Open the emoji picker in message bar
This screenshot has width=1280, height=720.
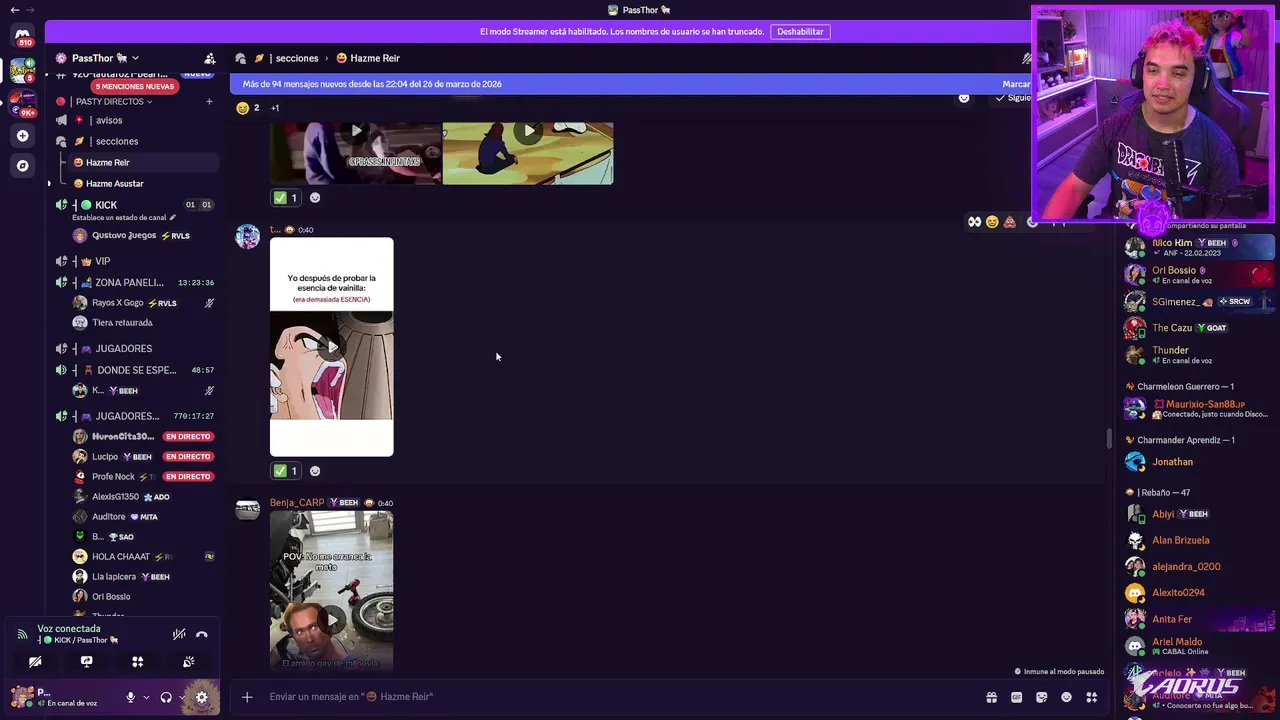click(x=1066, y=697)
